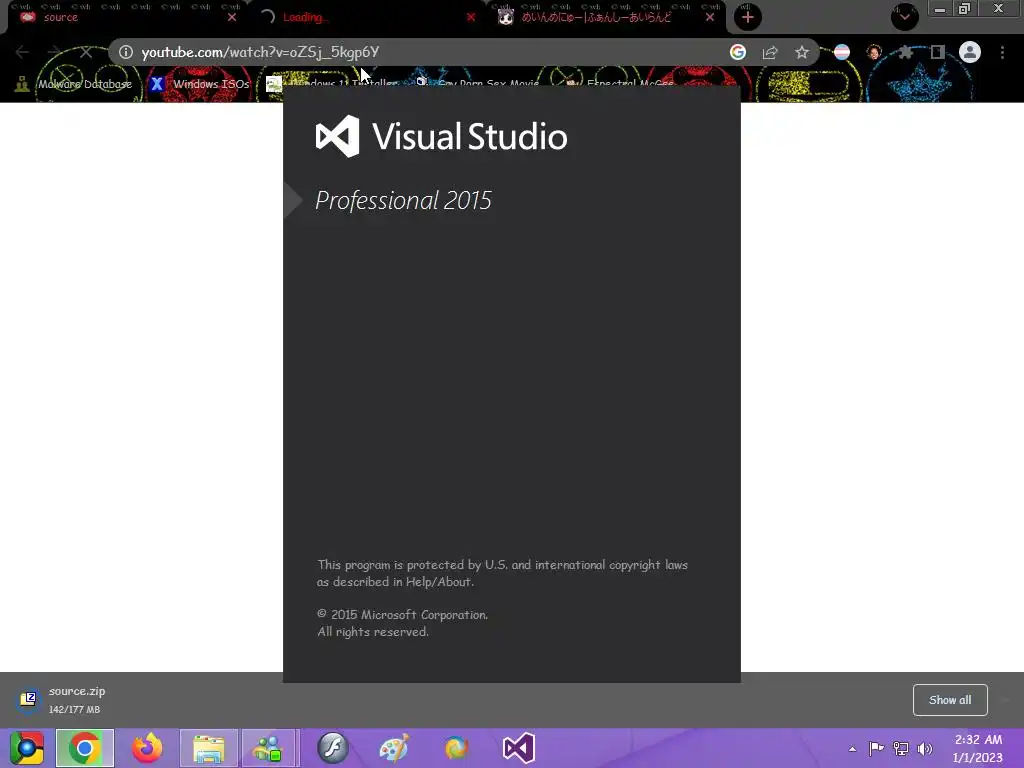Show hidden system tray icons

coord(852,749)
